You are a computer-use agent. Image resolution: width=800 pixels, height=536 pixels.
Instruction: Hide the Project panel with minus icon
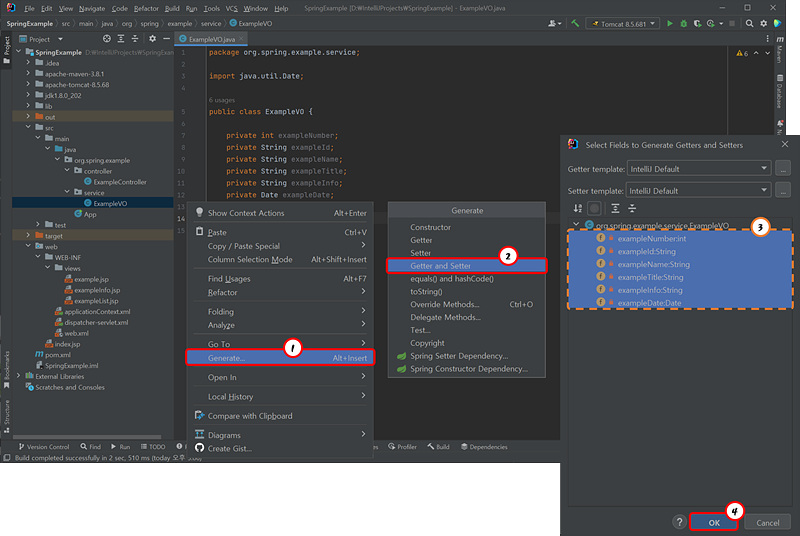[x=166, y=39]
